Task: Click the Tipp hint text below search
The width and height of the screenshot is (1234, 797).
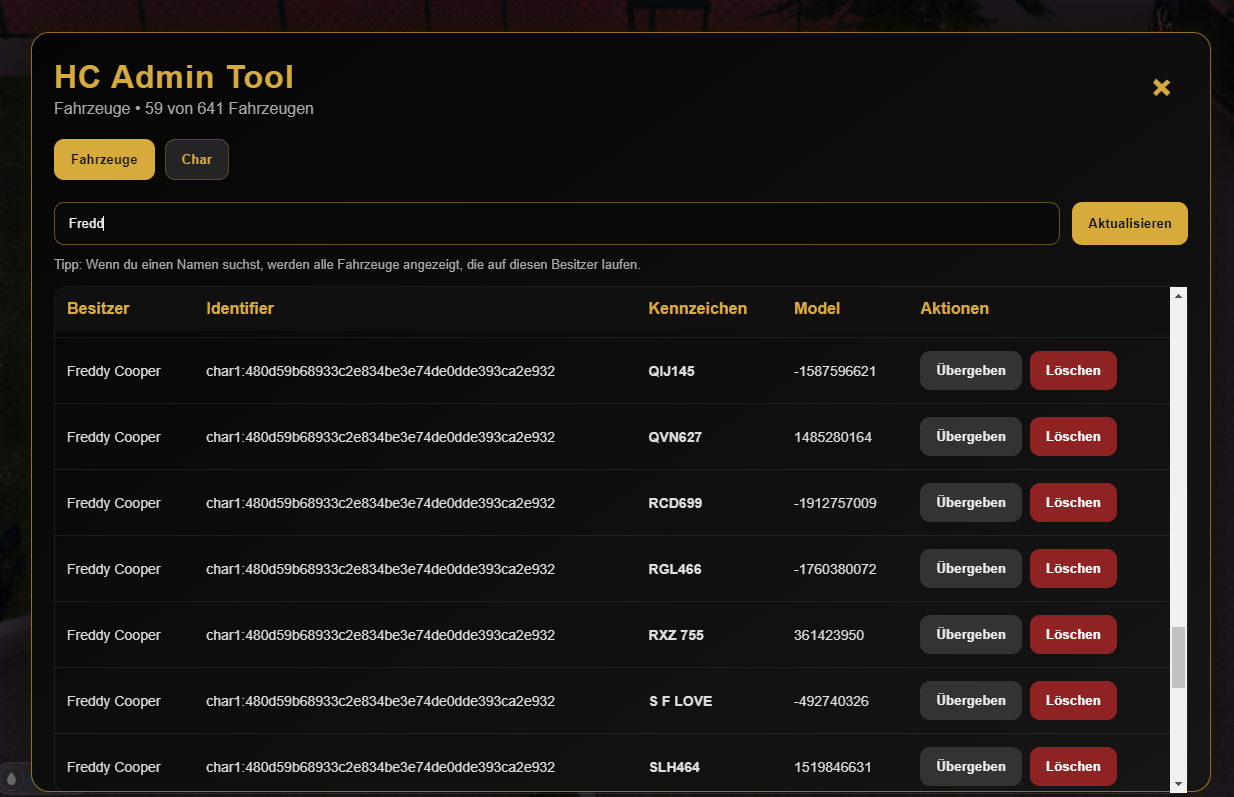Action: 347,265
